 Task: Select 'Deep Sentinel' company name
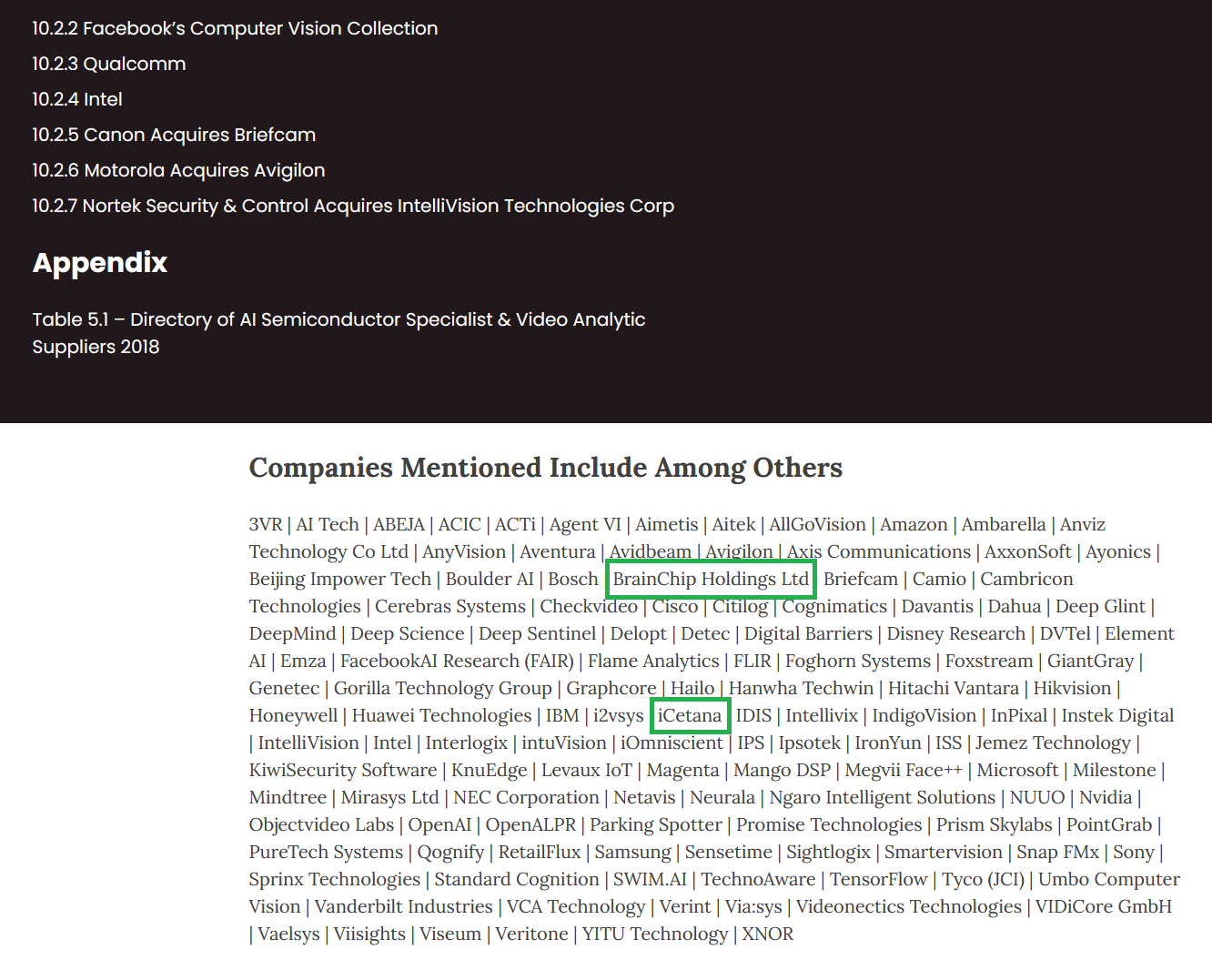[x=537, y=634]
